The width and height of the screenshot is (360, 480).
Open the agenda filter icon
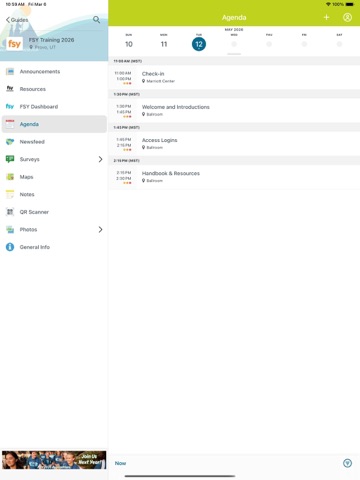click(x=347, y=463)
